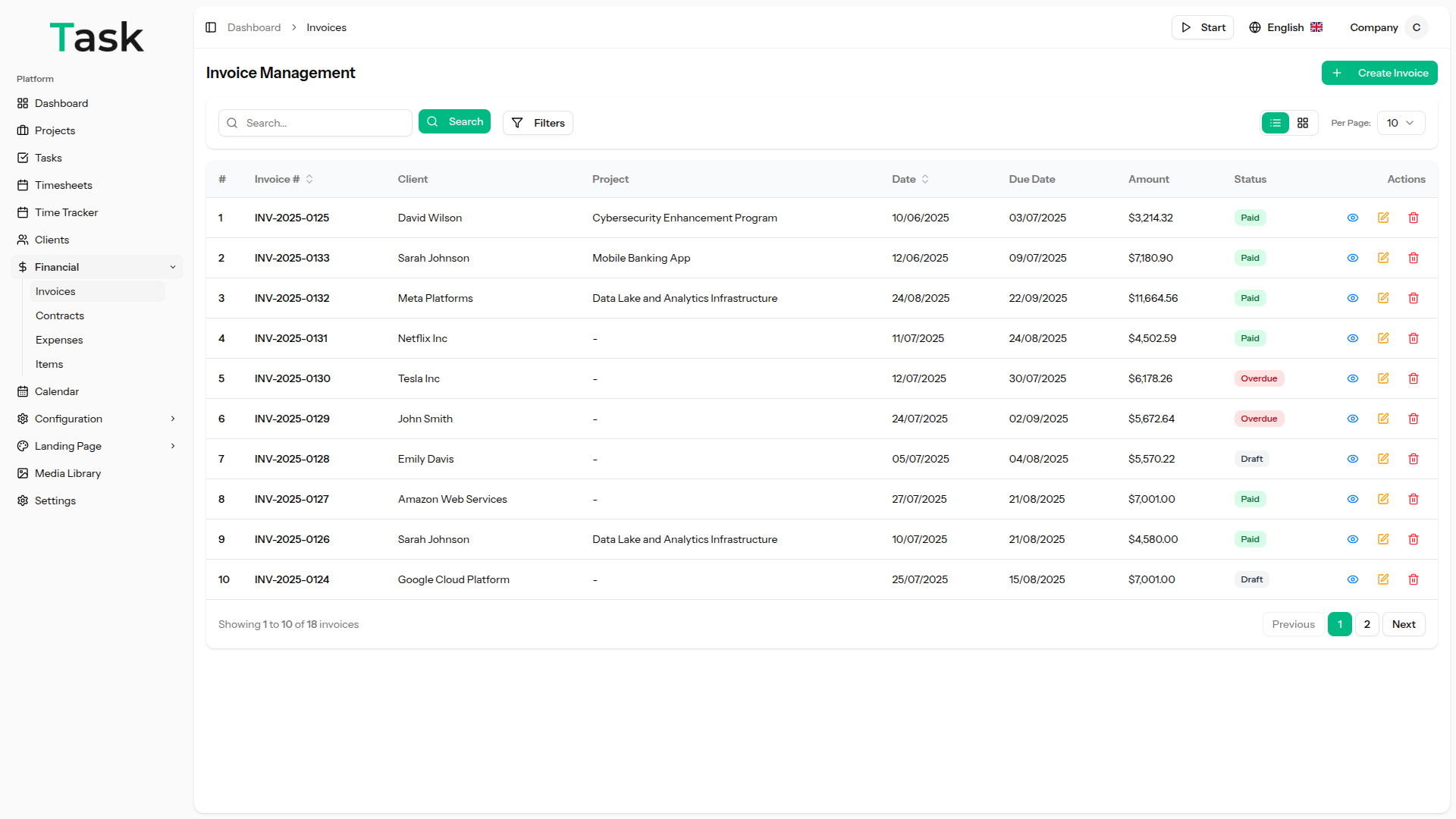This screenshot has height=819, width=1456.
Task: Go to page 2 of invoices
Action: coord(1367,624)
